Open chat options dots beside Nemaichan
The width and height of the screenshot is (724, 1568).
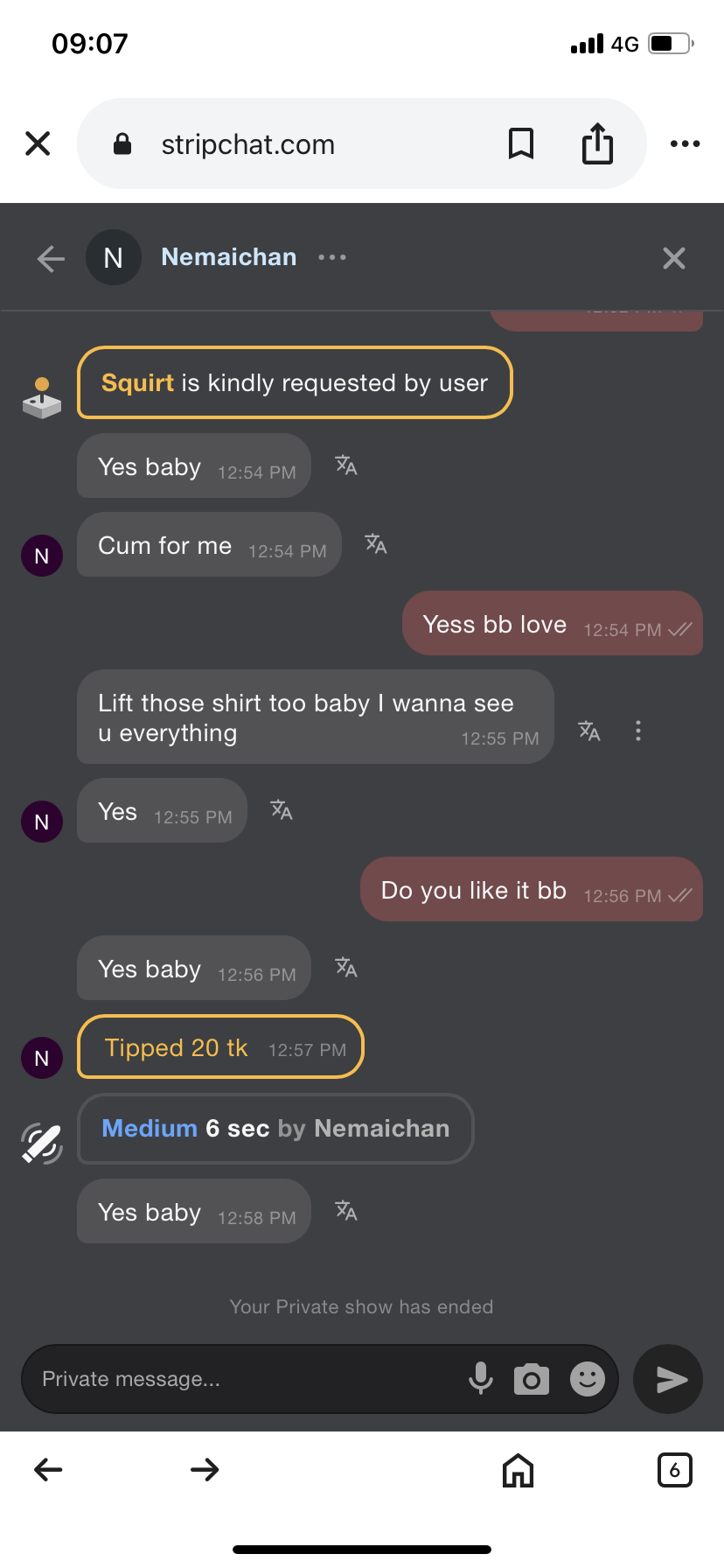click(x=332, y=257)
